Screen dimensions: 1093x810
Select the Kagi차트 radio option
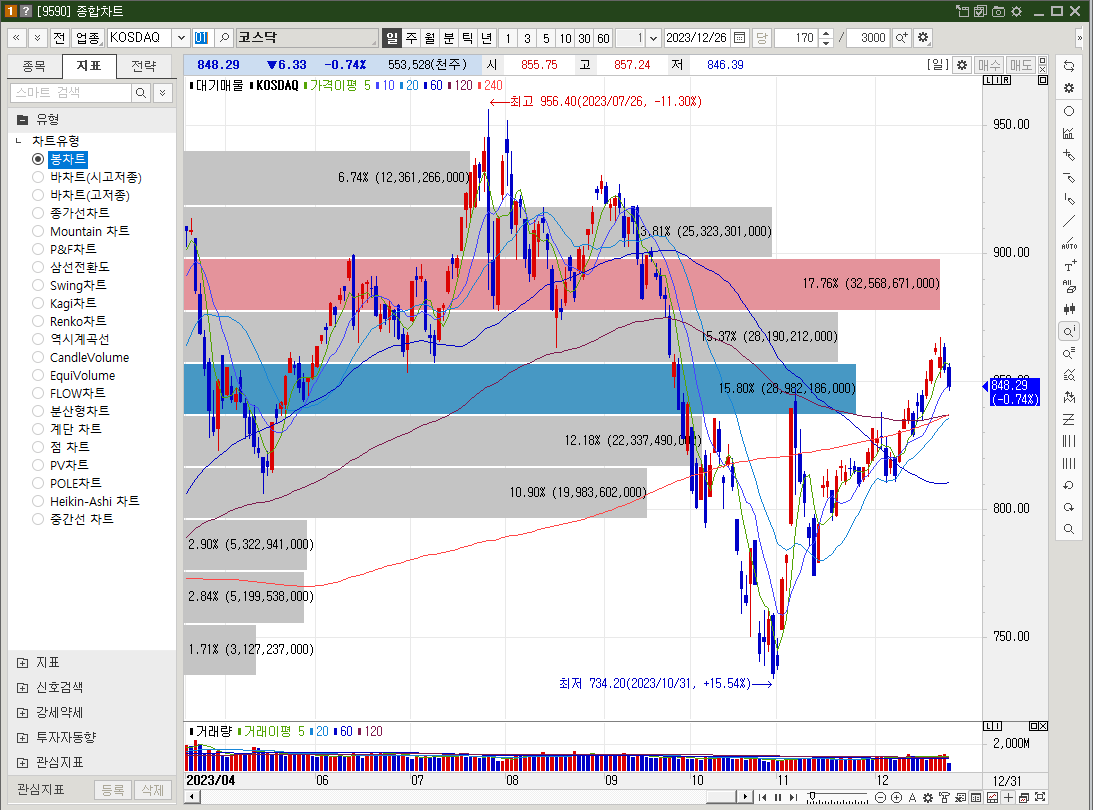coord(38,303)
